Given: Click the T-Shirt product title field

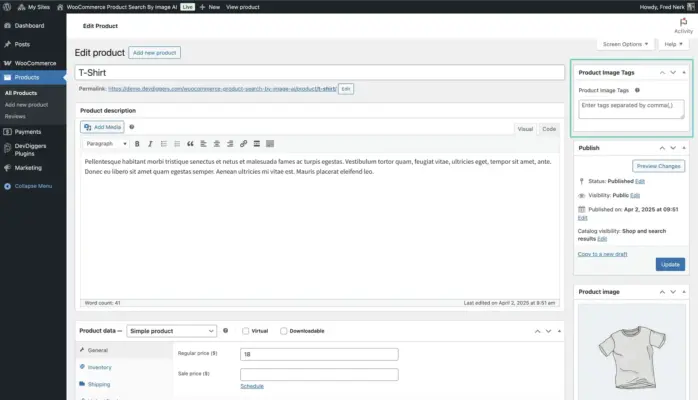Looking at the screenshot, I should click(x=320, y=73).
